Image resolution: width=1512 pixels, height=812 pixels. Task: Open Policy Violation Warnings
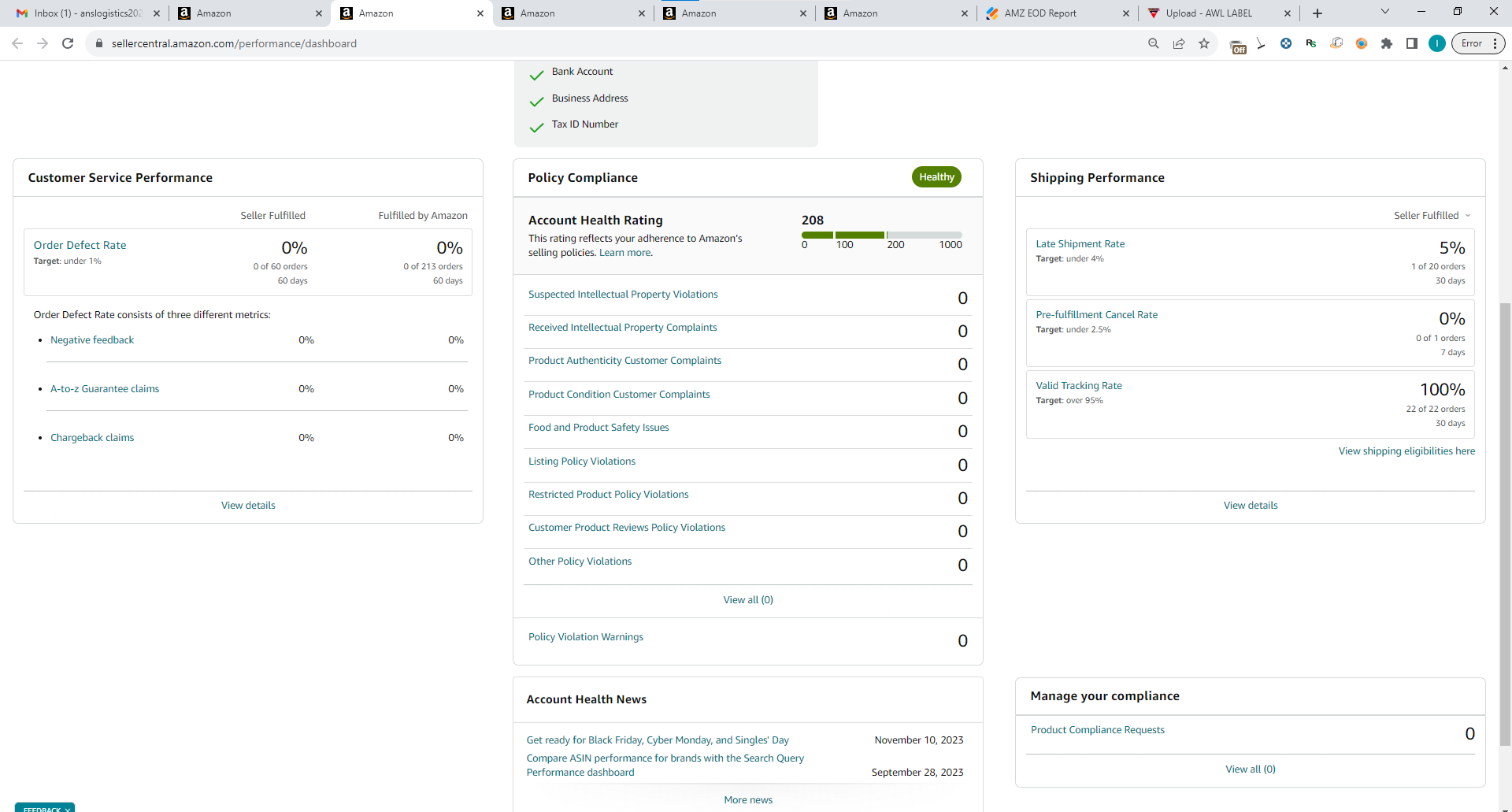(586, 637)
